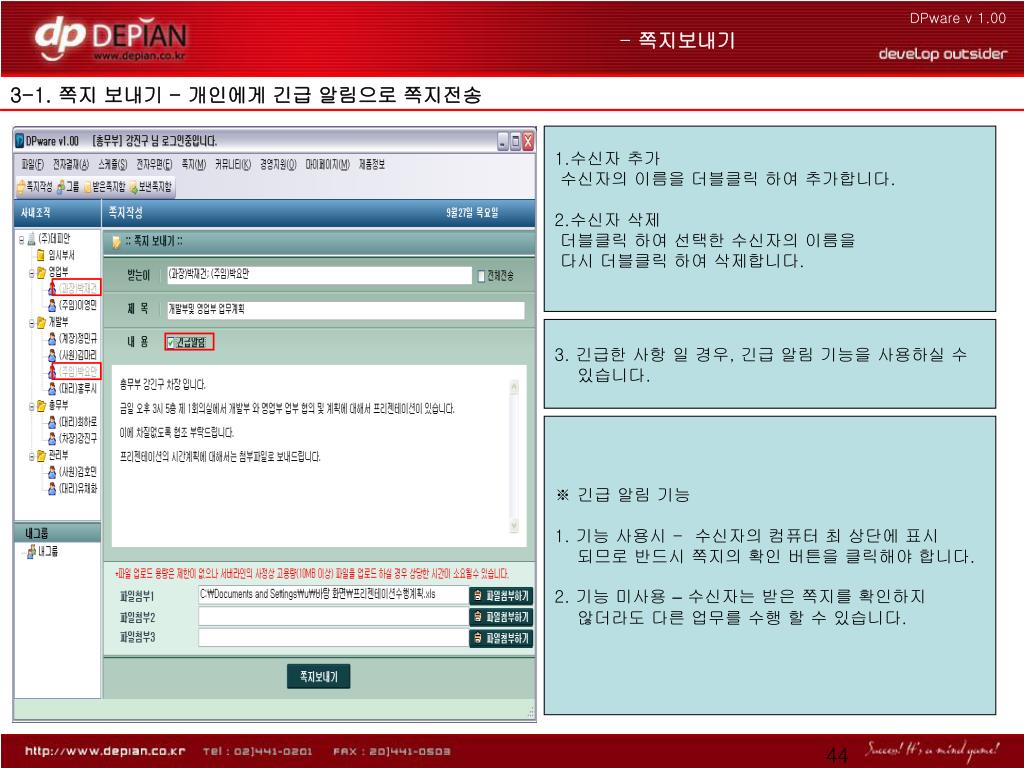
Task: Click the 사내조직 panel header
Action: pos(57,213)
